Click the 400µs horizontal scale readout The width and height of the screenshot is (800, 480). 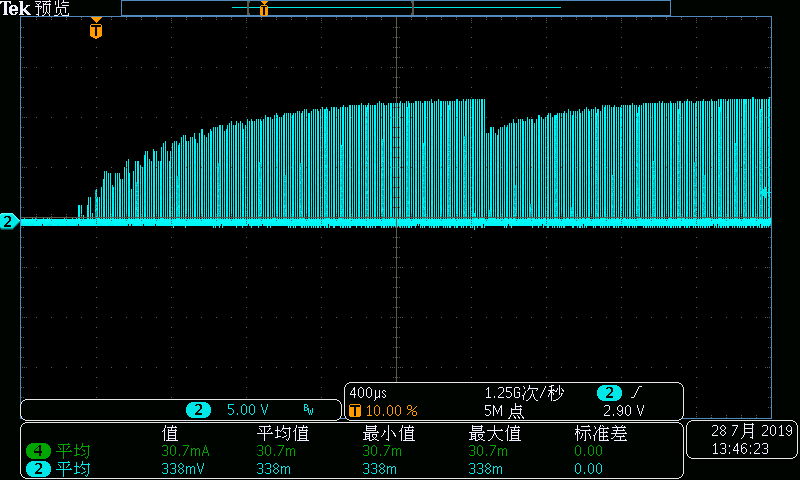point(368,393)
